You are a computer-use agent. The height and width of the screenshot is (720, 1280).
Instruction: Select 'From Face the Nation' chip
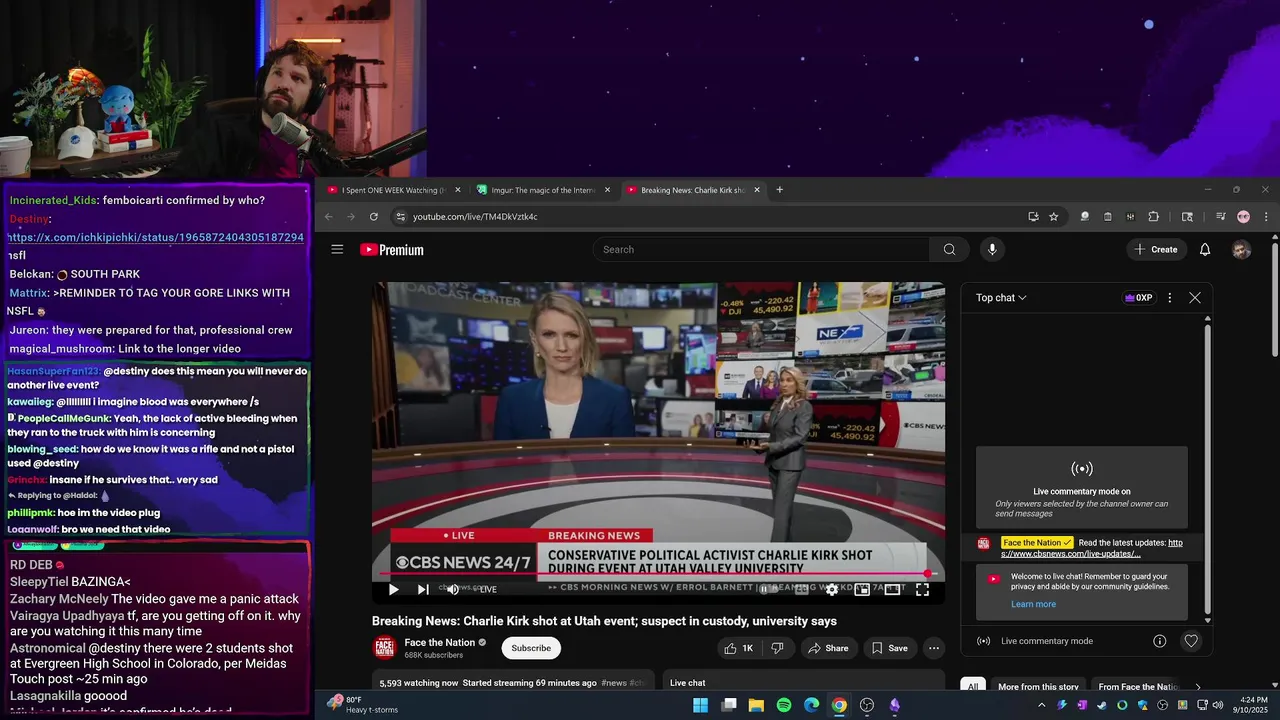click(x=1138, y=687)
